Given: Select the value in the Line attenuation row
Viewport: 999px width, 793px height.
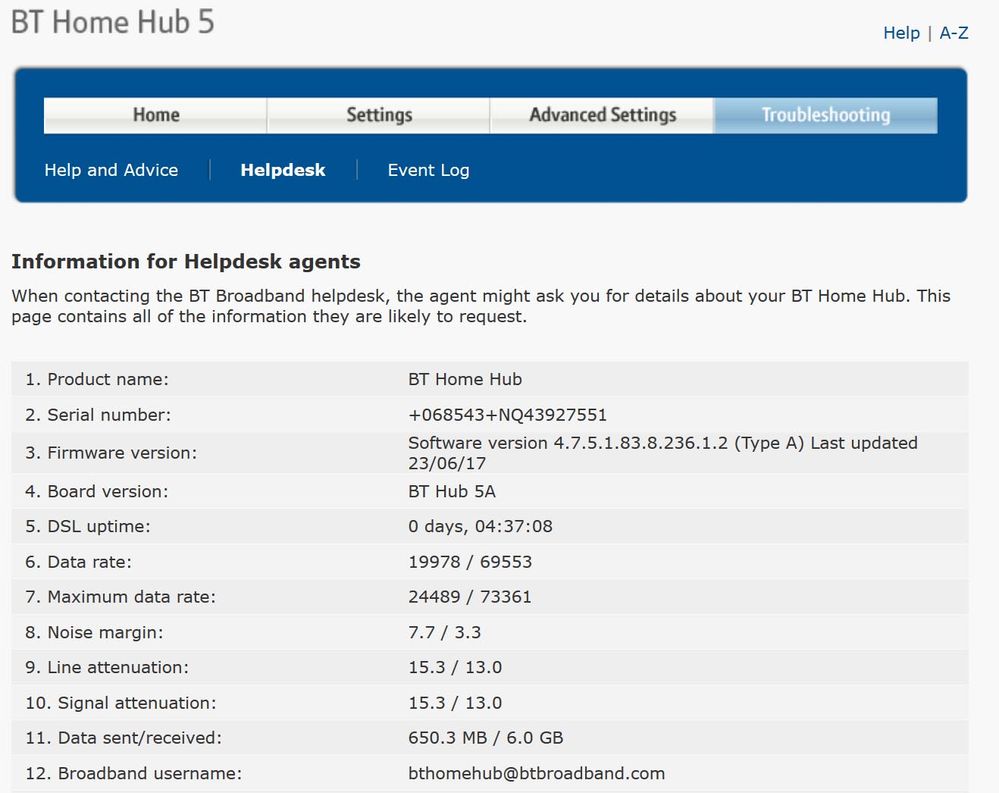Looking at the screenshot, I should pos(455,668).
